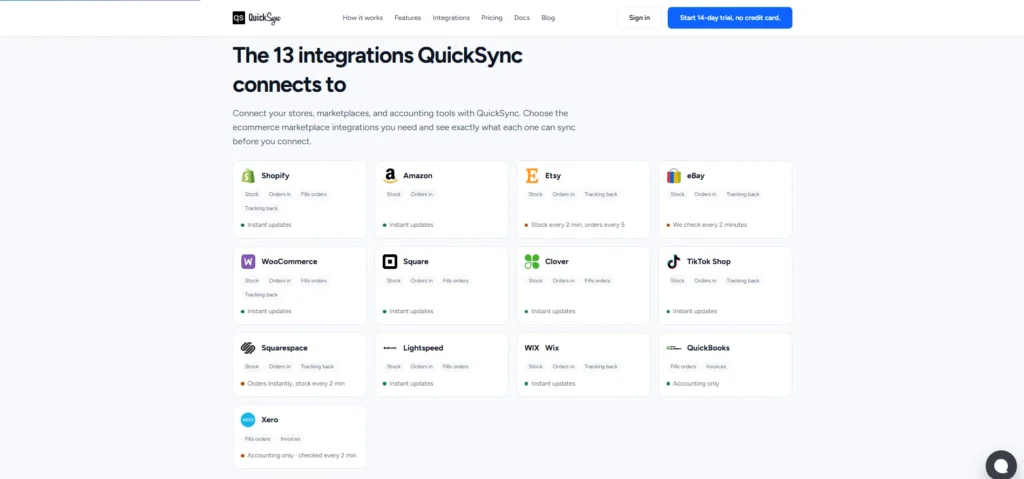Screen dimensions: 1024x479
Task: Open the Amazon integration title
Action: 417,176
